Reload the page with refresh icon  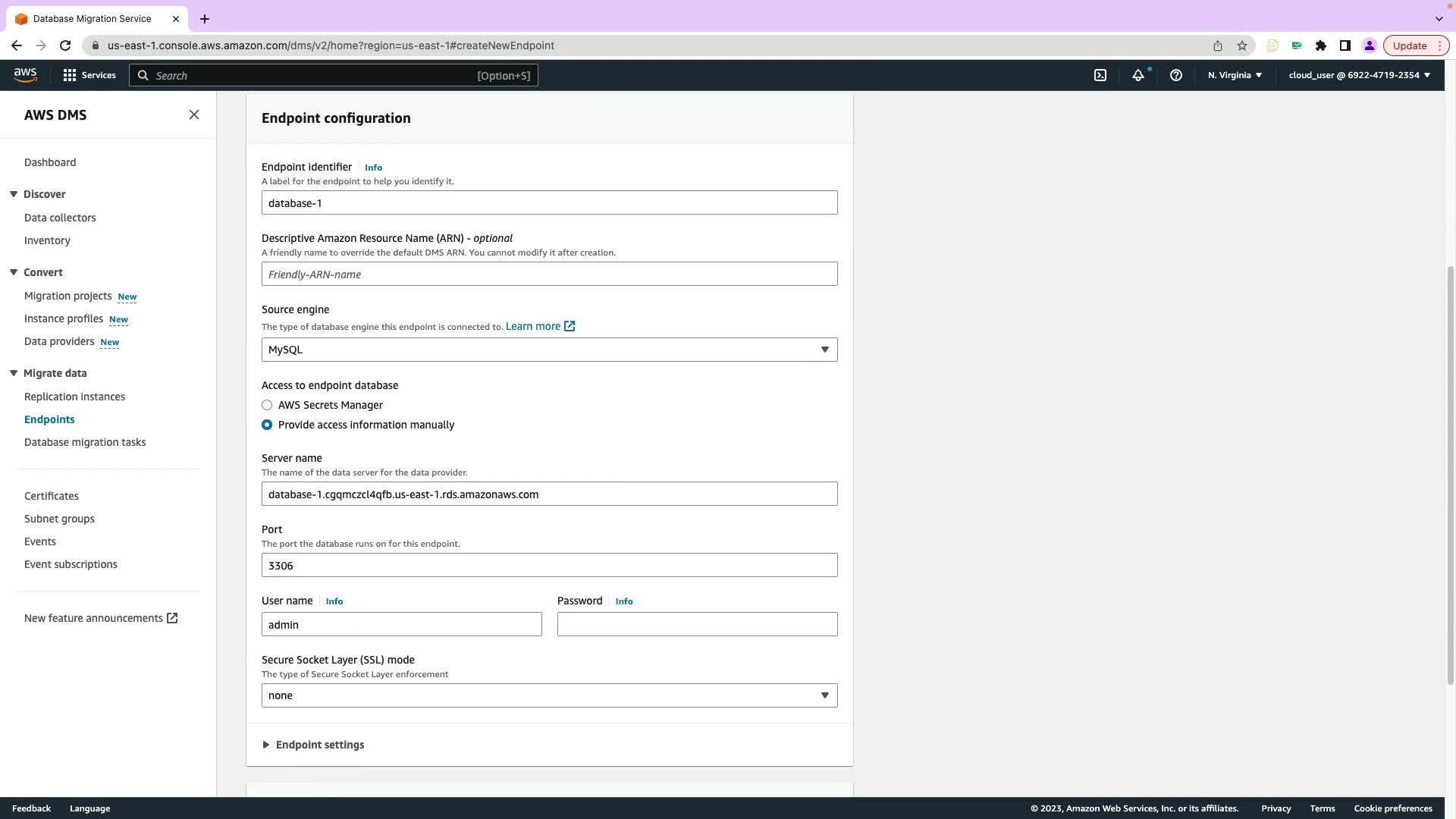[65, 45]
